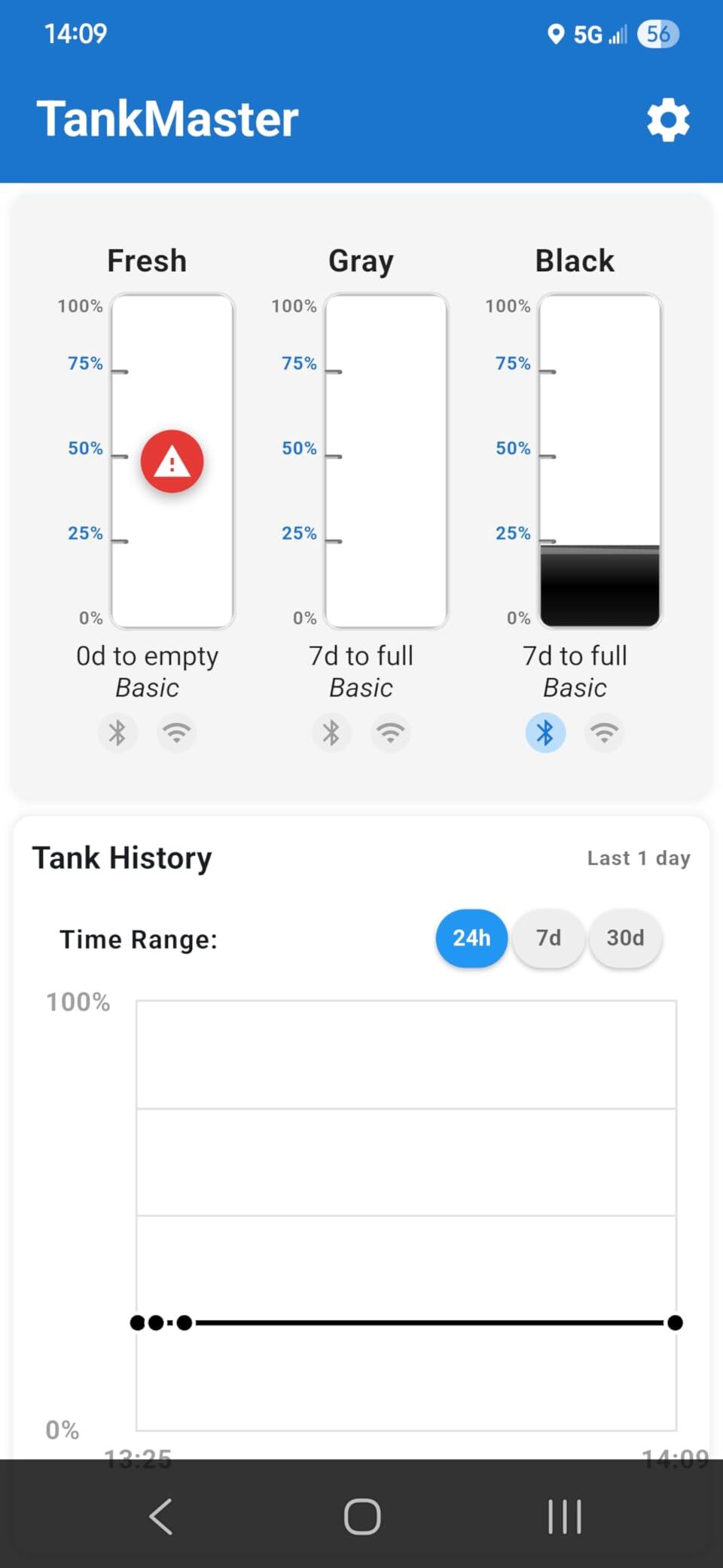This screenshot has width=723, height=1568.
Task: Select the last data point on history graph
Action: (675, 1322)
